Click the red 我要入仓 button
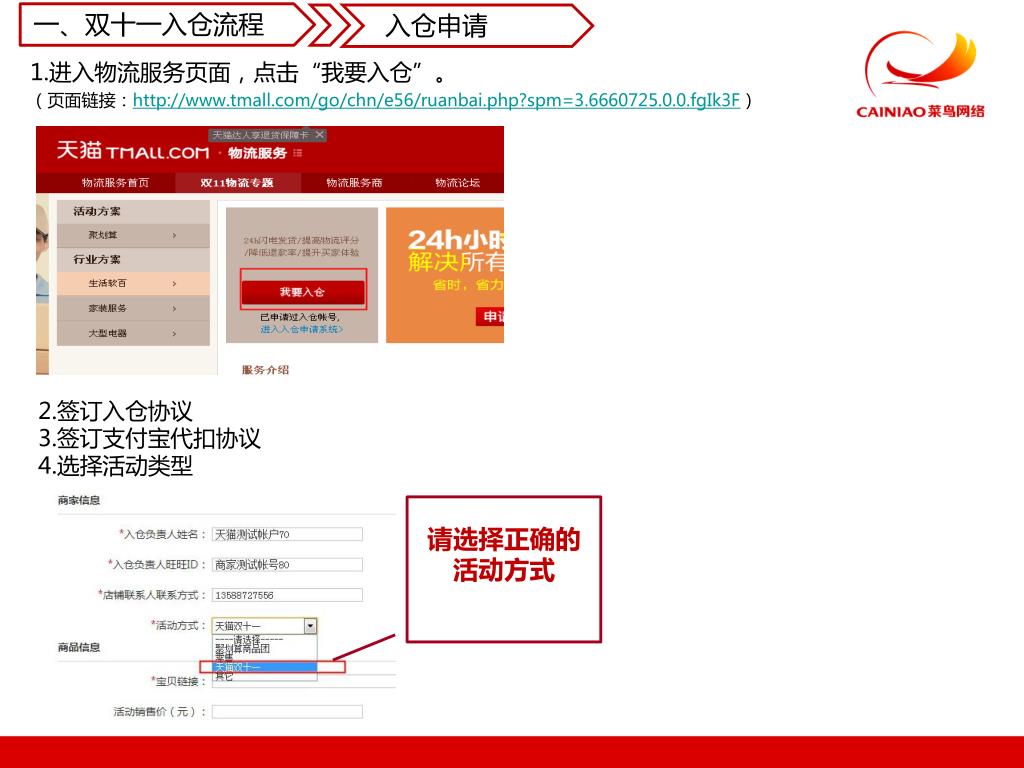 point(303,292)
